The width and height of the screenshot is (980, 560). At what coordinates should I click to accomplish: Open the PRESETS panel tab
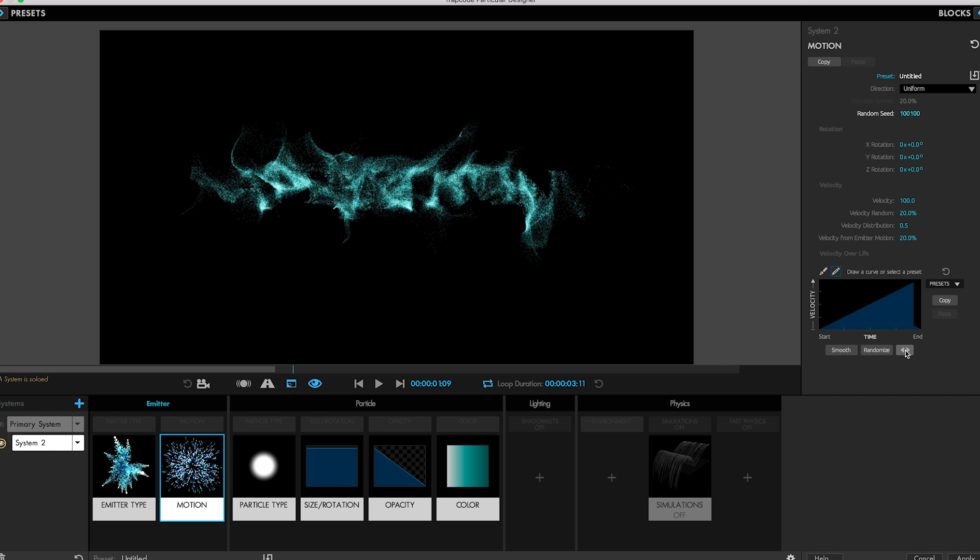[28, 13]
